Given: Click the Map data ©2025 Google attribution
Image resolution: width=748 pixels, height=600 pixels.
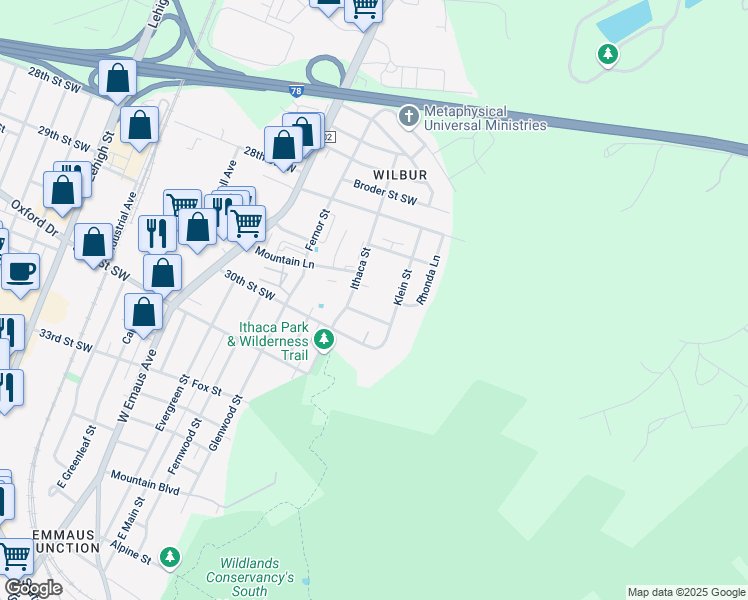Looking at the screenshot, I should [x=686, y=592].
